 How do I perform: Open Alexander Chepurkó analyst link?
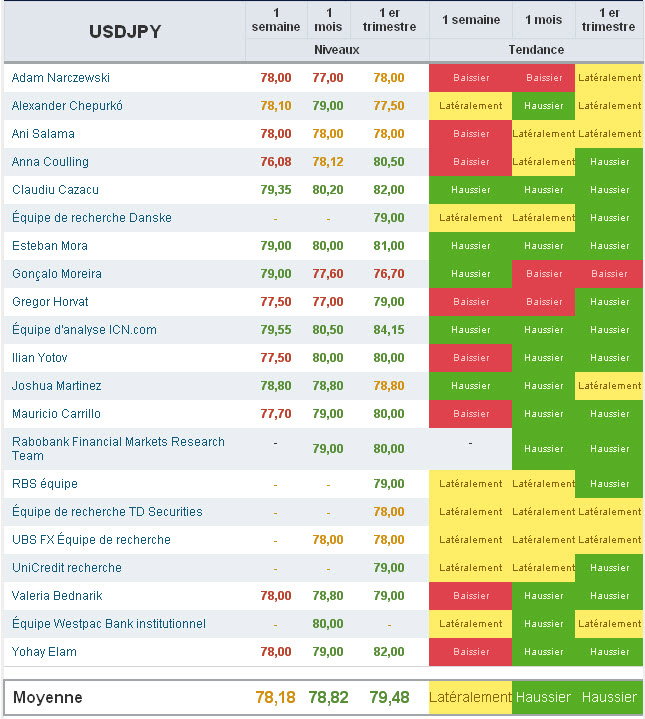67,105
